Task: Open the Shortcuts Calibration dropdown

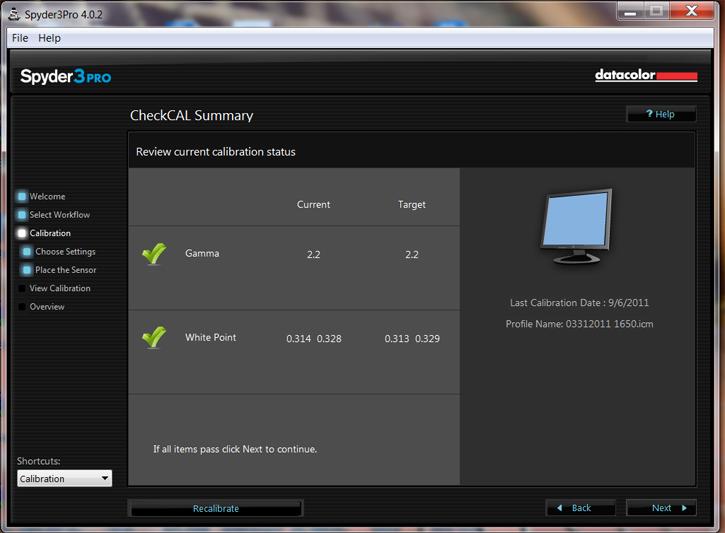Action: tap(64, 478)
